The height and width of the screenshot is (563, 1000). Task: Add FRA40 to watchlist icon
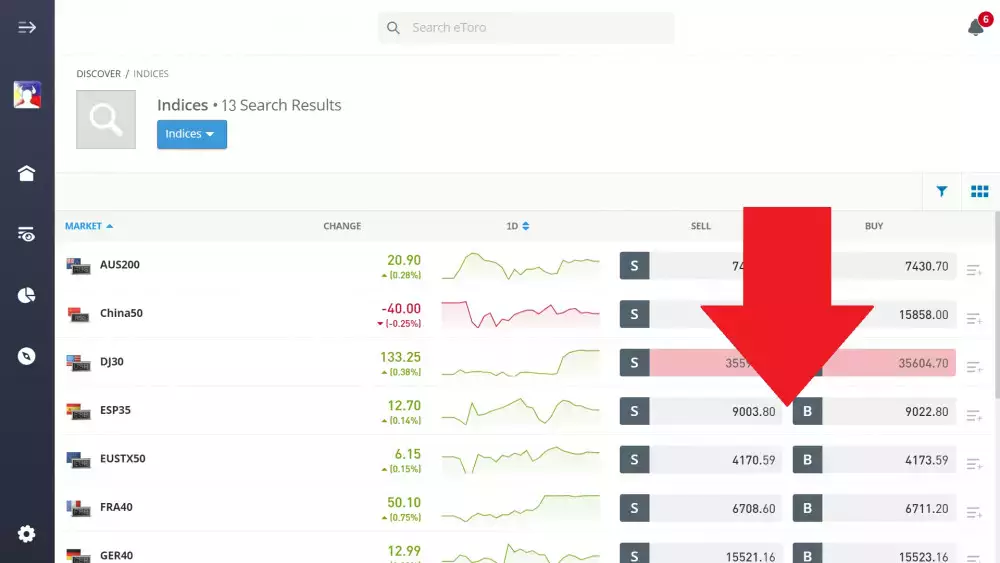974,512
